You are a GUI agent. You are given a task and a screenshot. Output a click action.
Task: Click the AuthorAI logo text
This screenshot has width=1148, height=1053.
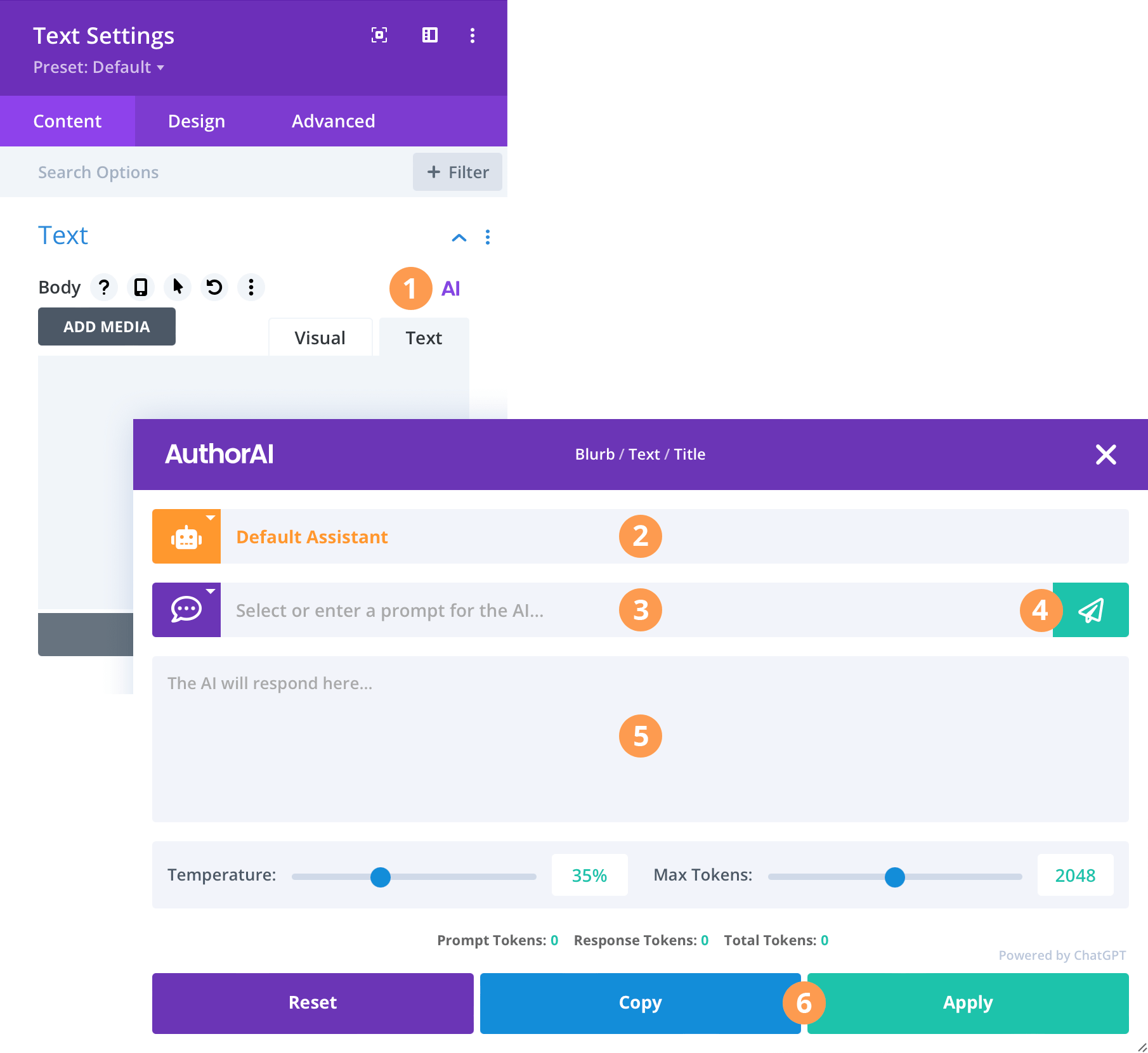pyautogui.click(x=219, y=455)
